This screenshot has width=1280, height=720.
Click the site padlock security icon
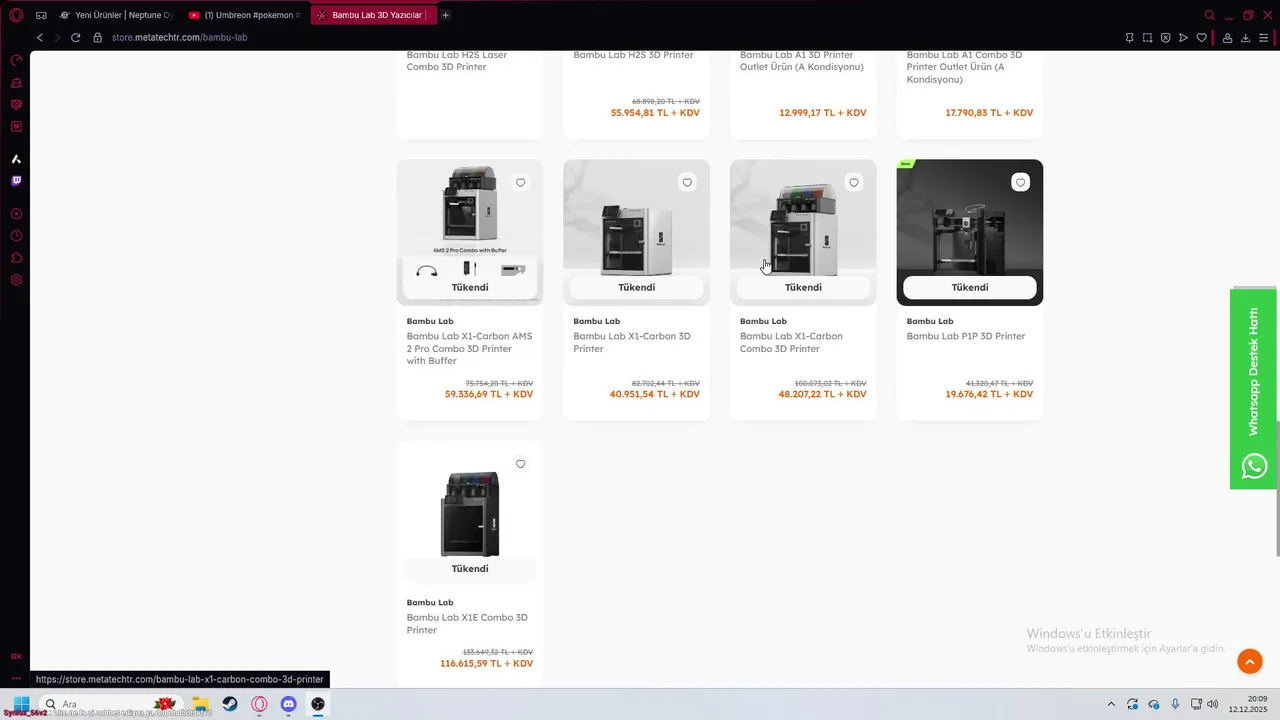[x=98, y=37]
